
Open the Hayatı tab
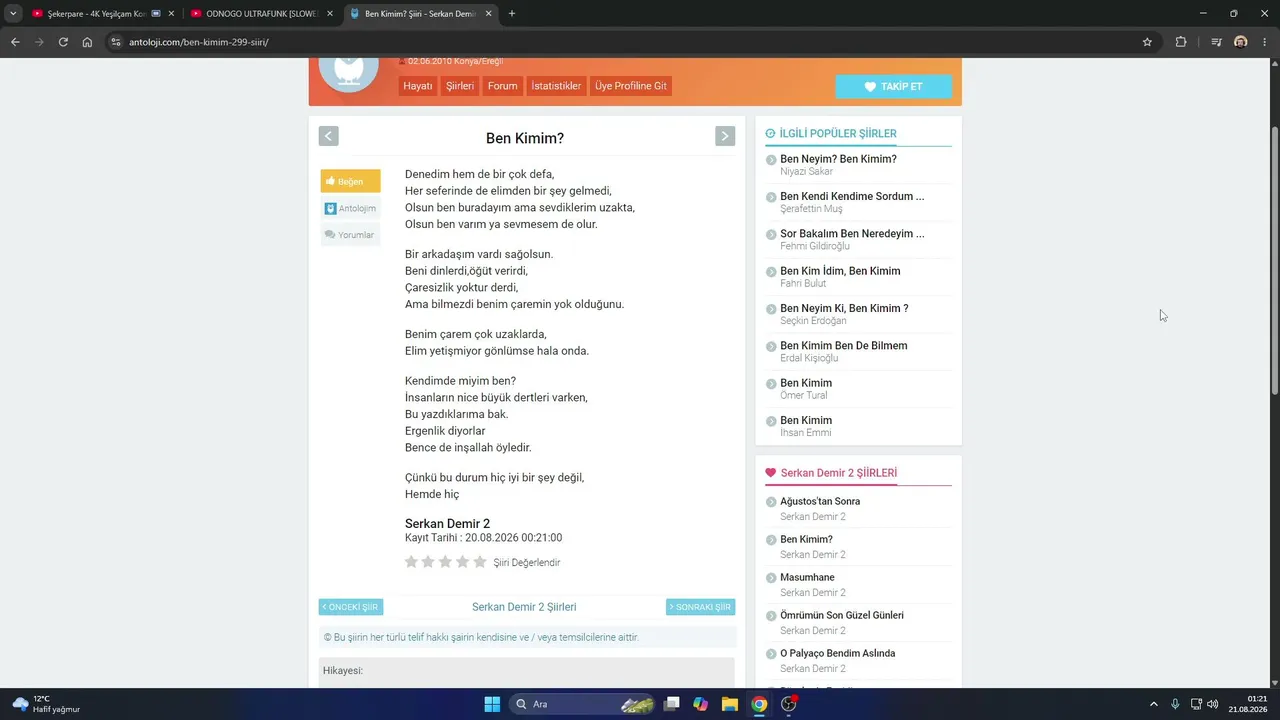(418, 86)
